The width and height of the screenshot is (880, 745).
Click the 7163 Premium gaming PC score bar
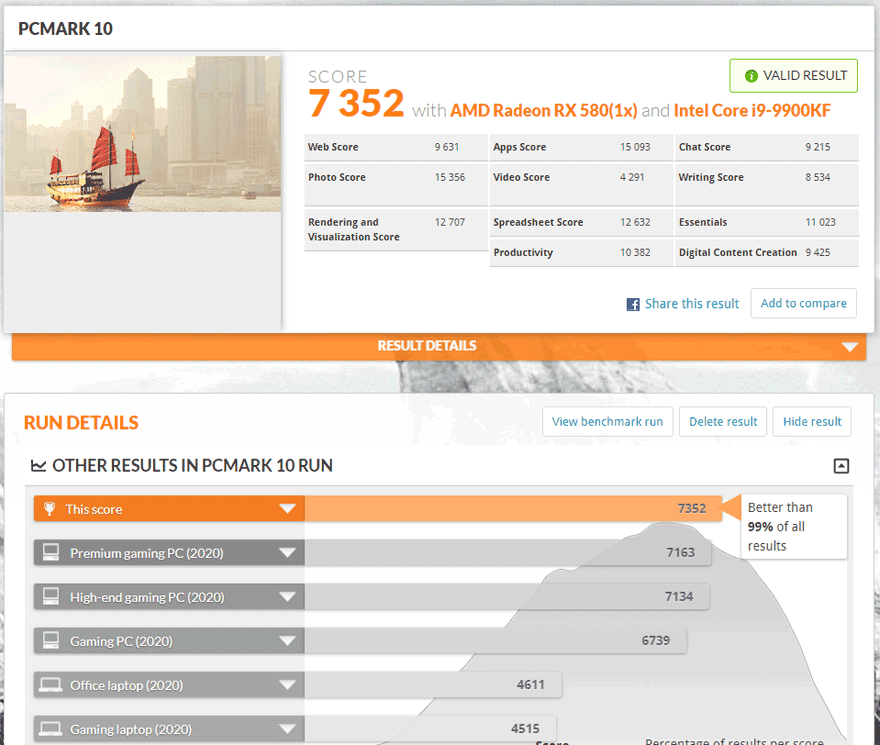(507, 552)
